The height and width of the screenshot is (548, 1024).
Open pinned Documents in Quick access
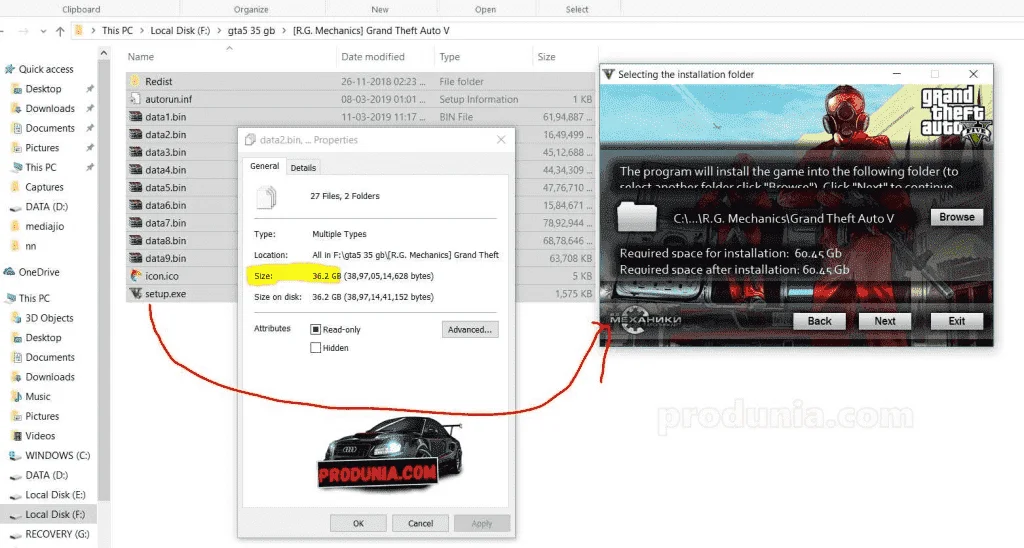(50, 128)
